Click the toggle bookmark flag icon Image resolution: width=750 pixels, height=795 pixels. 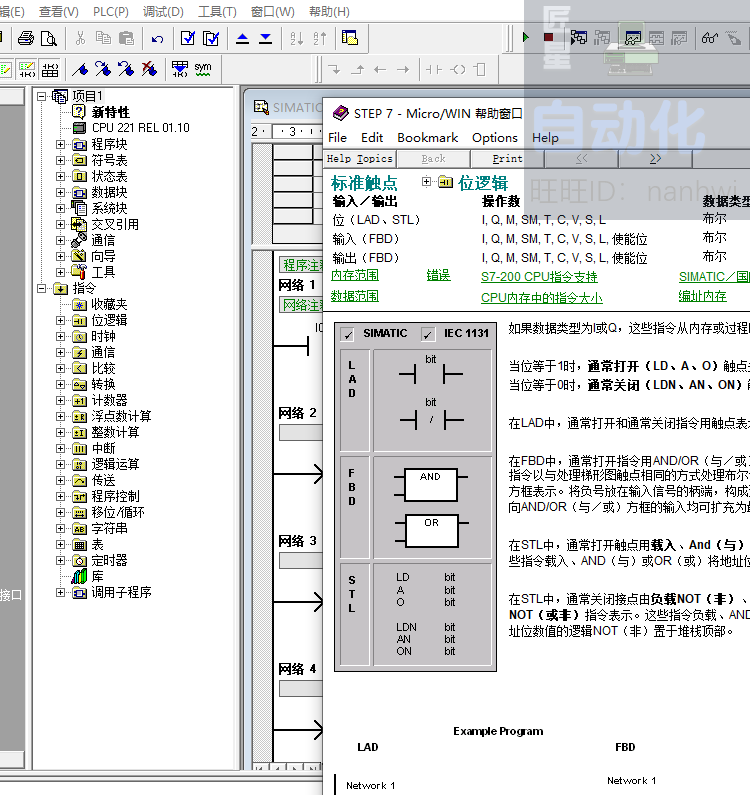click(x=80, y=69)
